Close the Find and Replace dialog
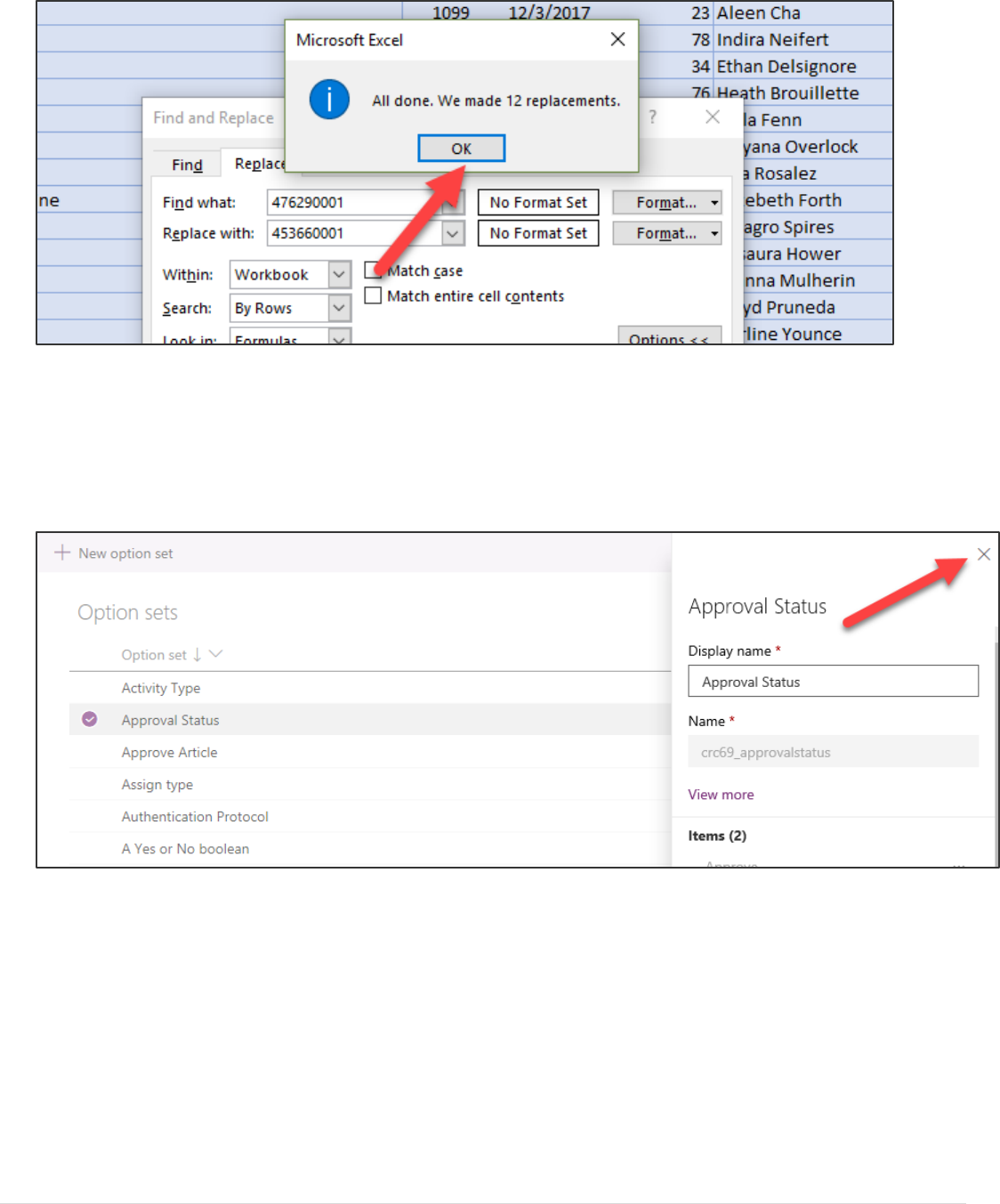The width and height of the screenshot is (1000, 1204). 713,117
